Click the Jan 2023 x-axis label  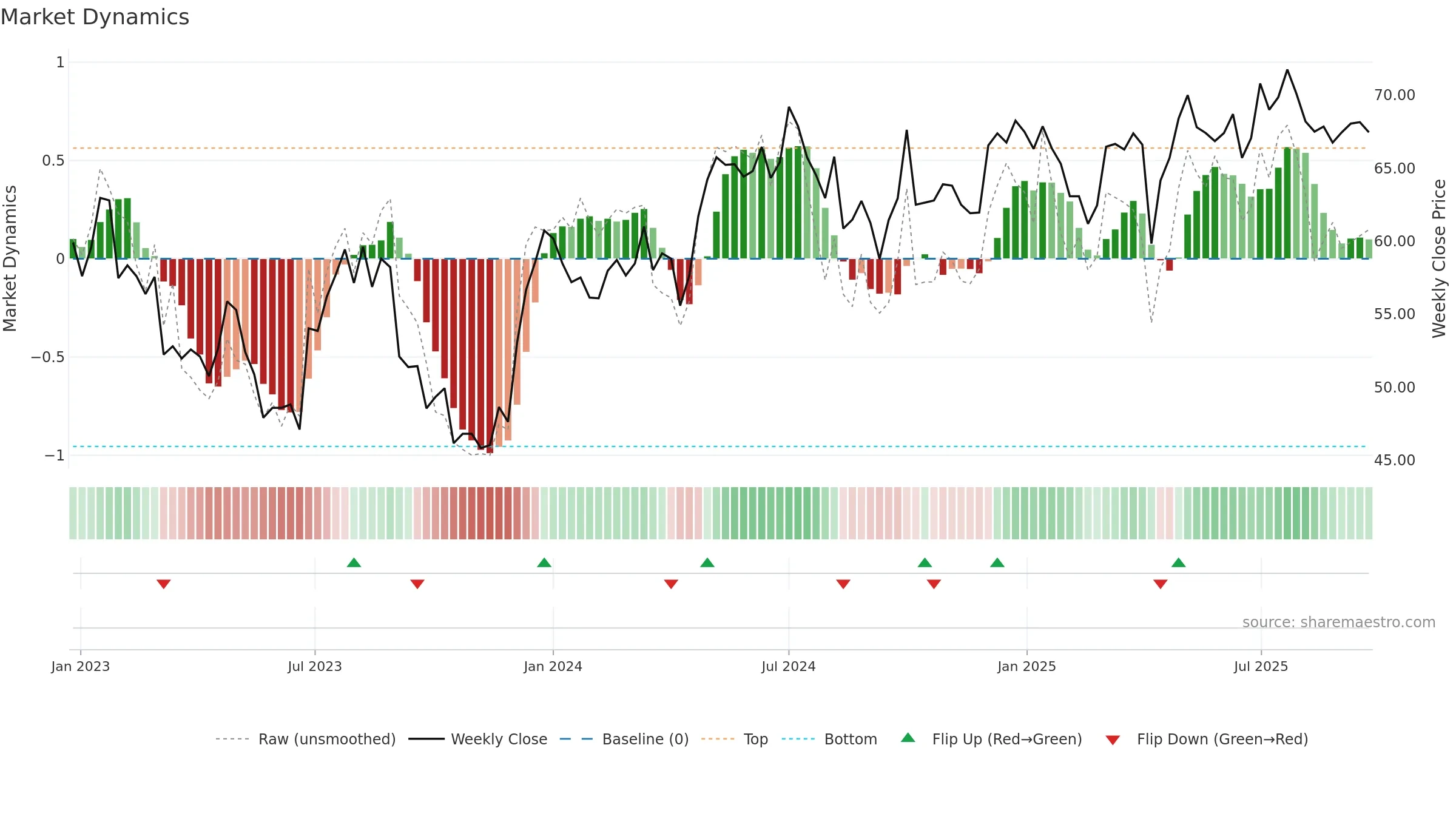(x=81, y=666)
